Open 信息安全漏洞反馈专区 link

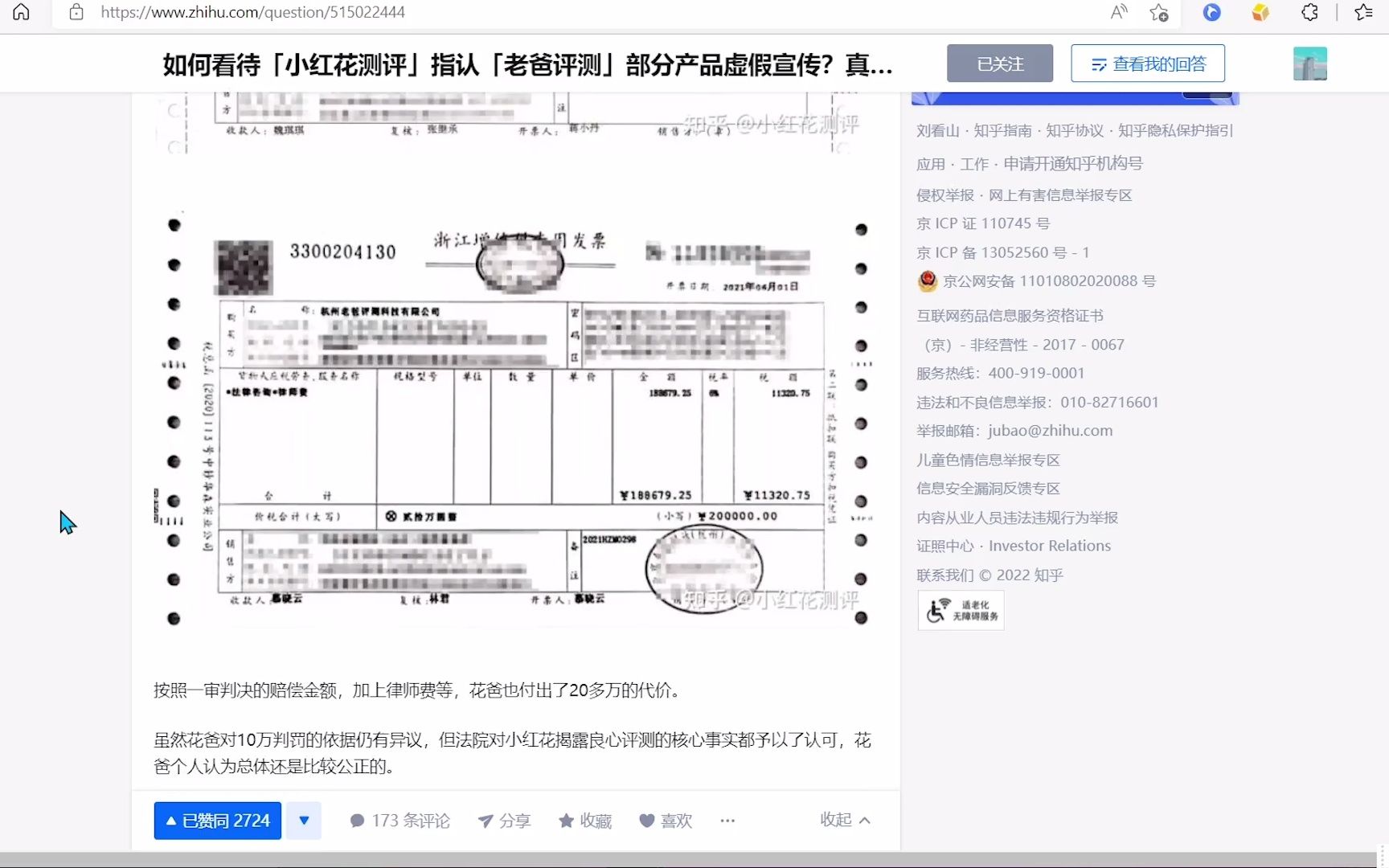tap(989, 489)
